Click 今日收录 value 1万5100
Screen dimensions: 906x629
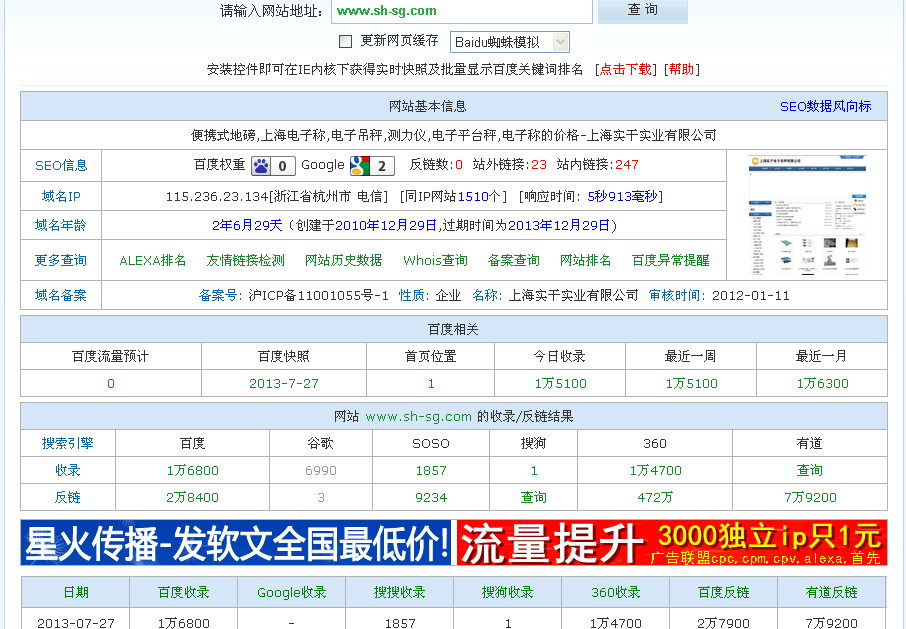click(x=560, y=384)
